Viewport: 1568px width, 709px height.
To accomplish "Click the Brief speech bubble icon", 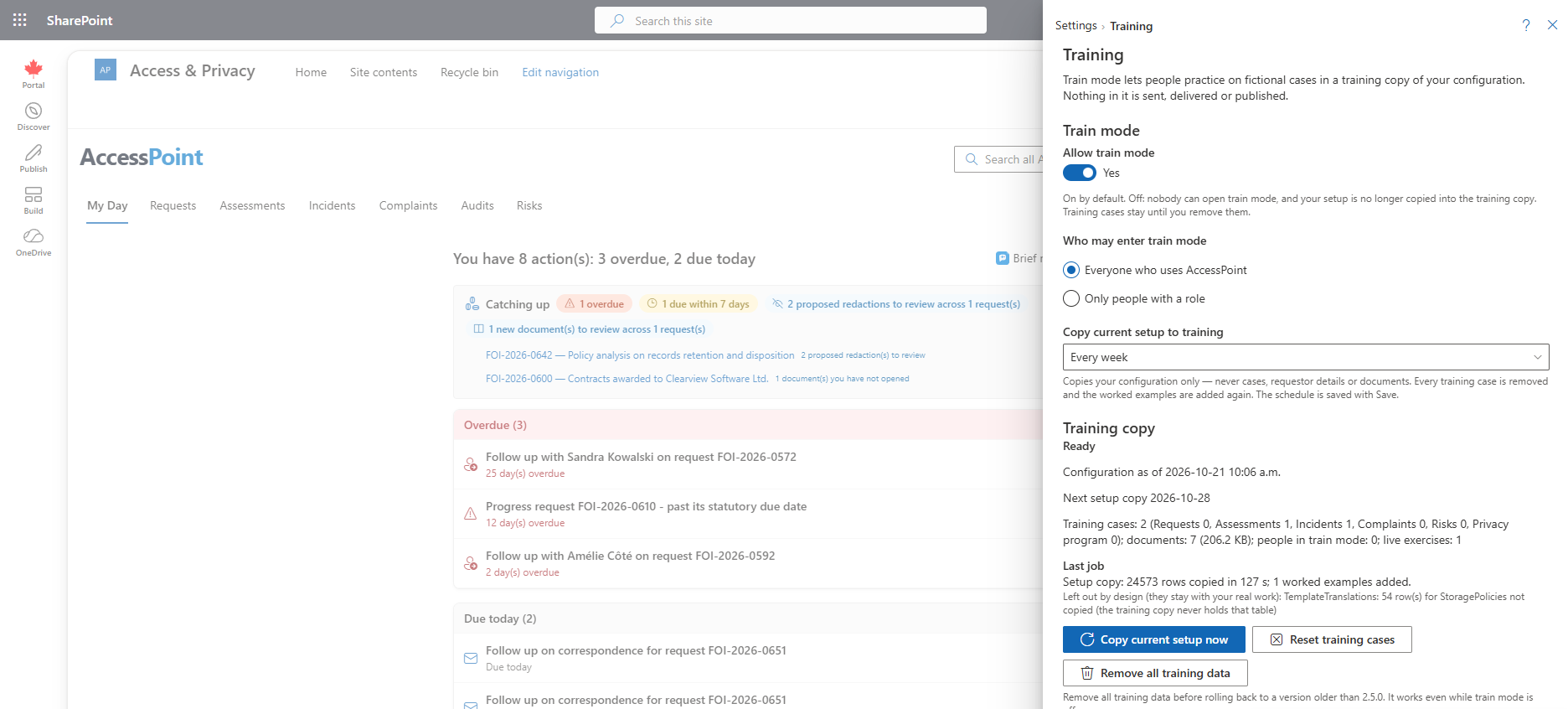I will tap(1003, 258).
